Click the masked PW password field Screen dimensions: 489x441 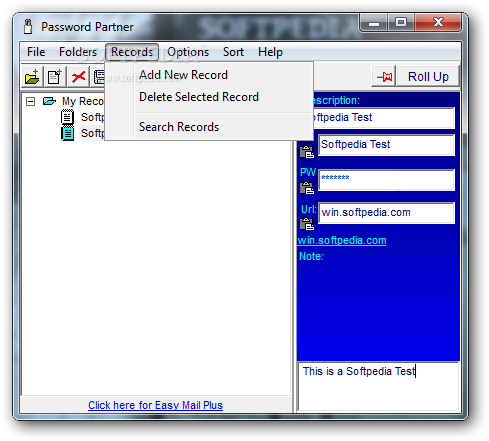coord(387,180)
